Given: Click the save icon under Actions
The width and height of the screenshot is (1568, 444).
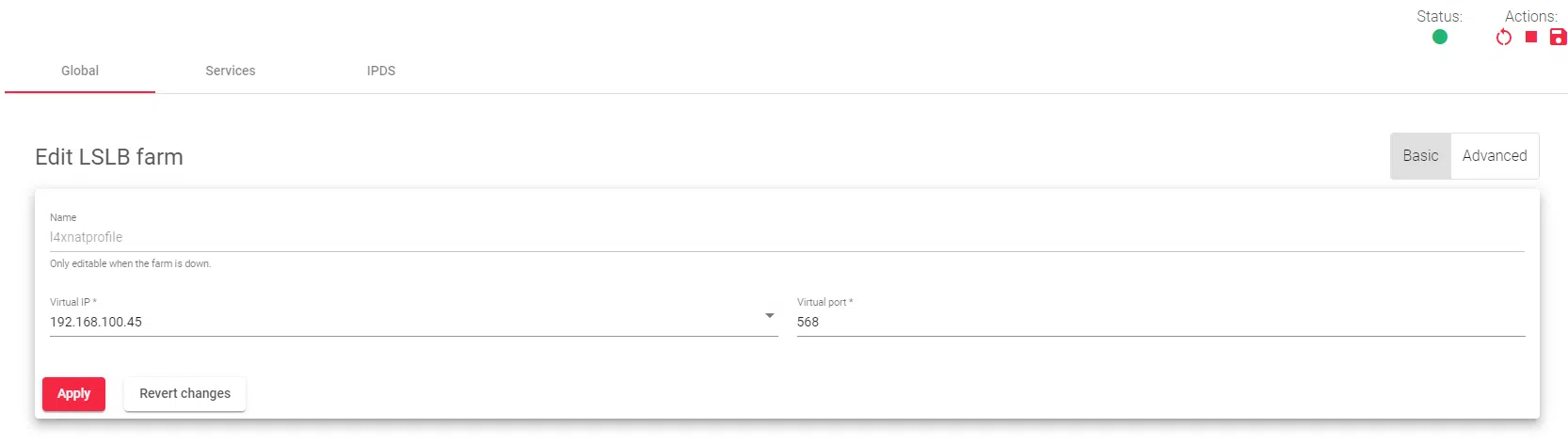Looking at the screenshot, I should (x=1559, y=37).
